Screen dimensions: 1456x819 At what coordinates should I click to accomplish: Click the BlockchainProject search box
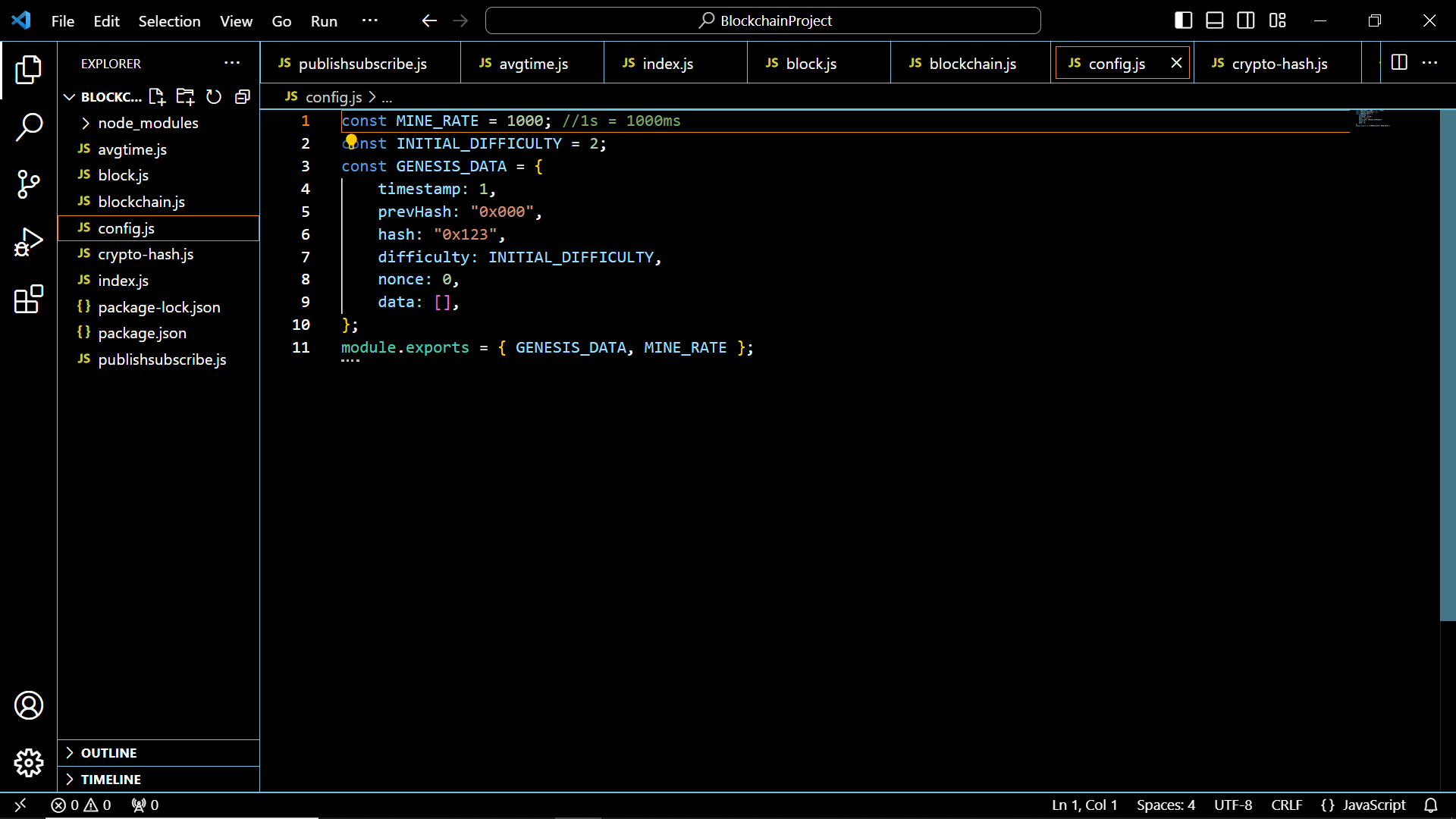pyautogui.click(x=763, y=20)
